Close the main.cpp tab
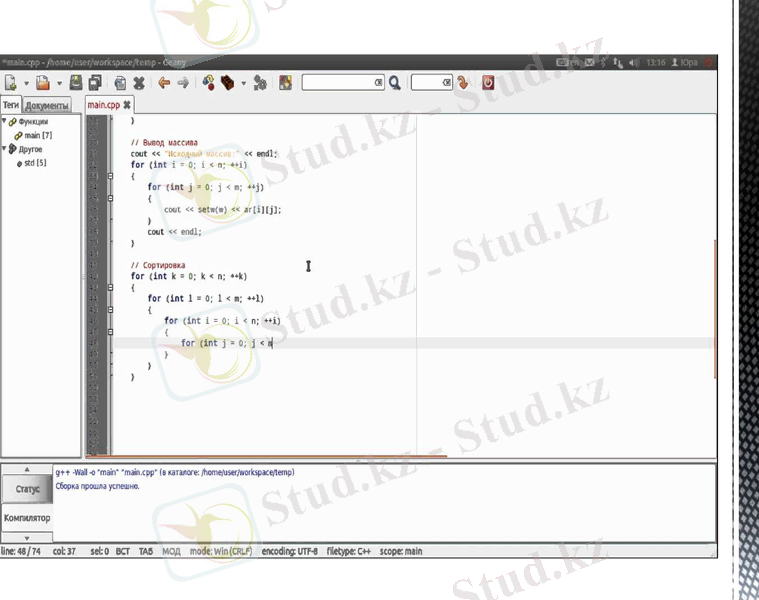The height and width of the screenshot is (600, 759). [127, 105]
